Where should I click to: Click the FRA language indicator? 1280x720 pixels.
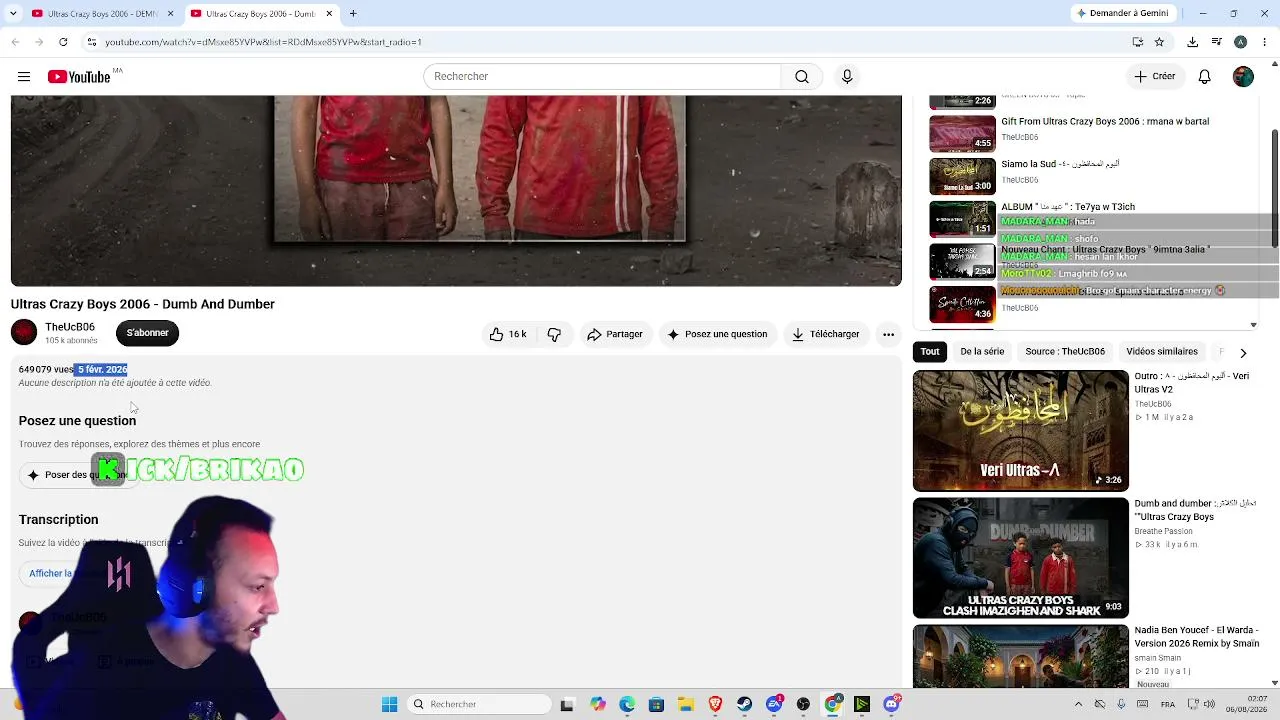click(x=1168, y=704)
